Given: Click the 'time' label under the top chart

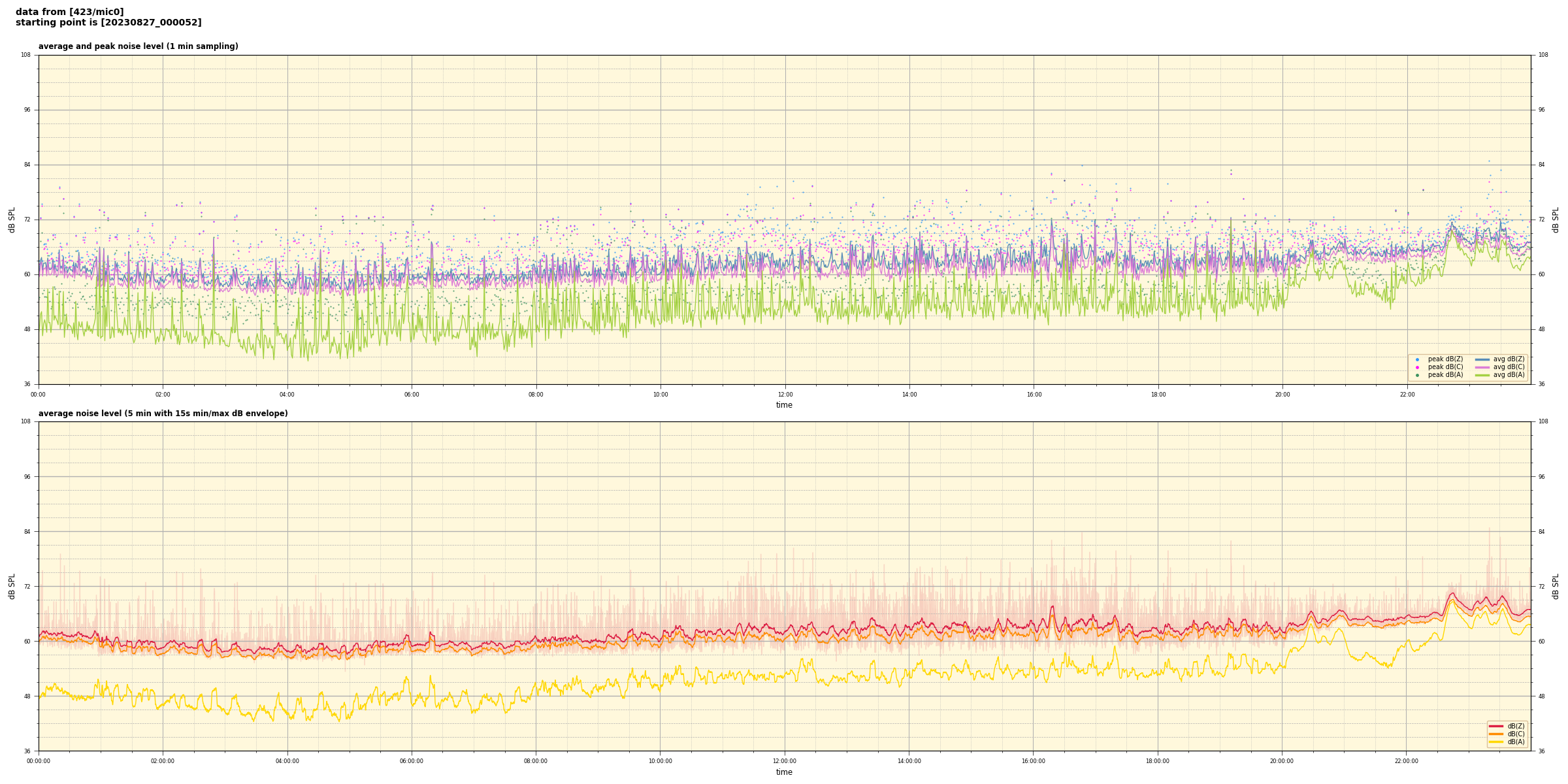Looking at the screenshot, I should (x=784, y=405).
